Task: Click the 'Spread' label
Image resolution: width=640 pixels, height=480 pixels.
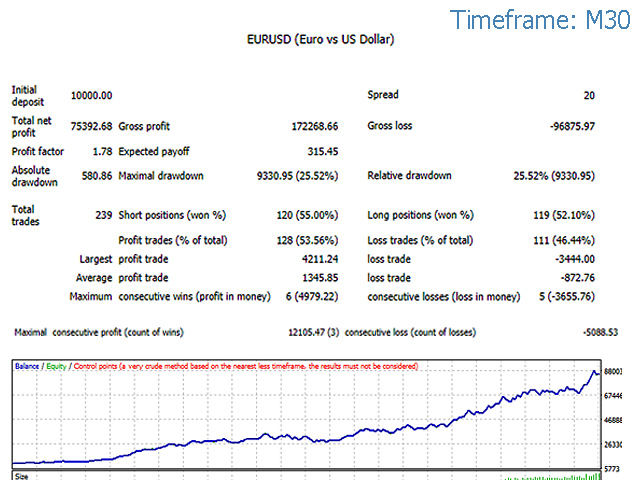Action: tap(383, 95)
